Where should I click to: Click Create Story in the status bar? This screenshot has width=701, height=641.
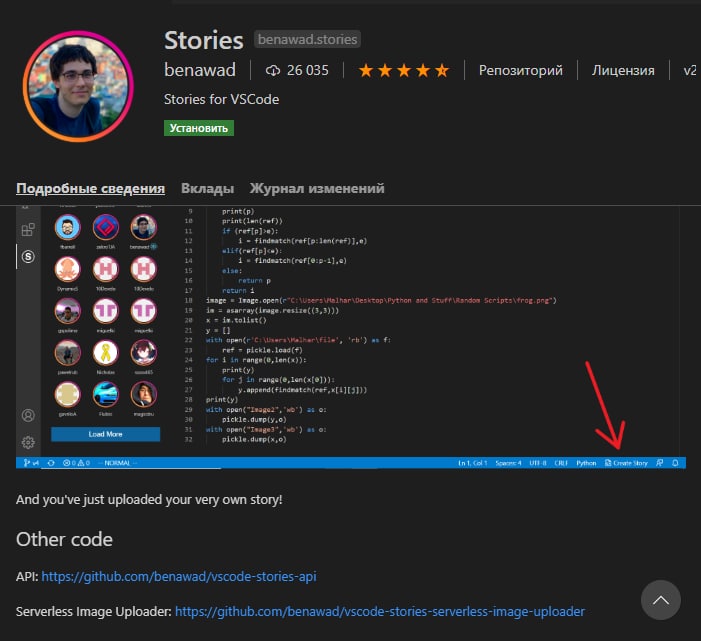coord(626,463)
